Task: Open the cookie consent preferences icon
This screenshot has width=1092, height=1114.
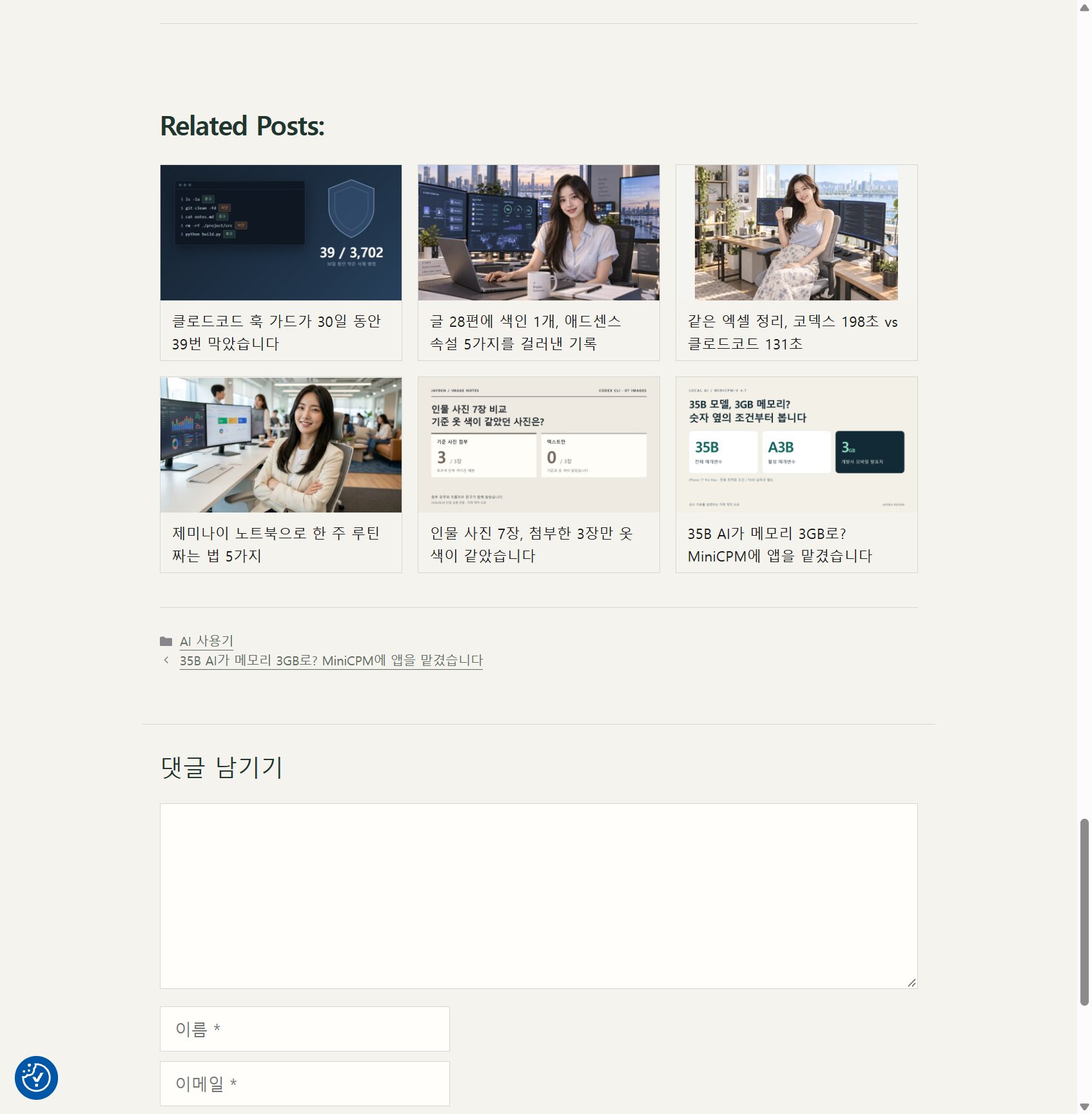Action: (36, 1077)
